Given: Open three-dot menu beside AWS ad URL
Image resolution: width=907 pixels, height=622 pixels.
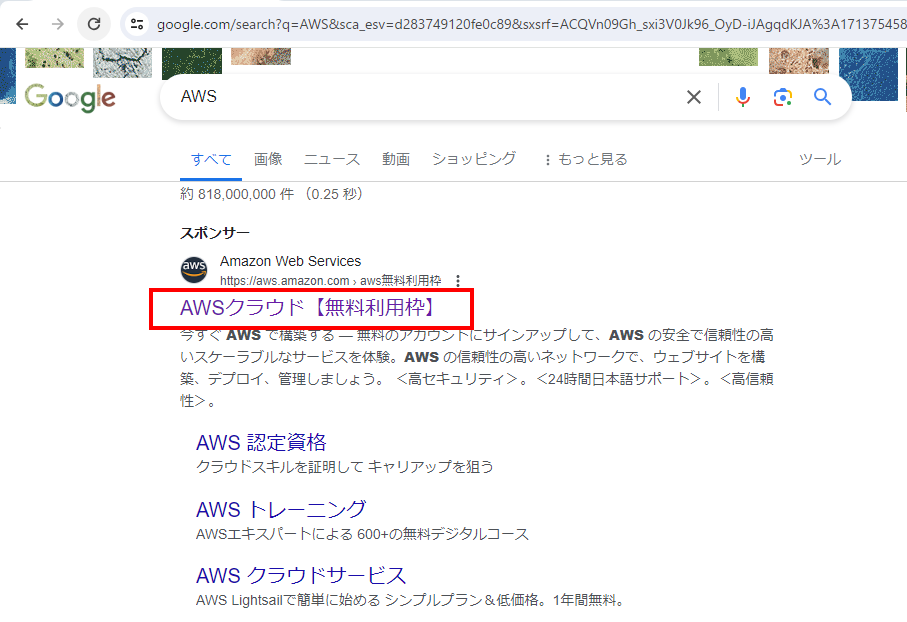Looking at the screenshot, I should 458,281.
